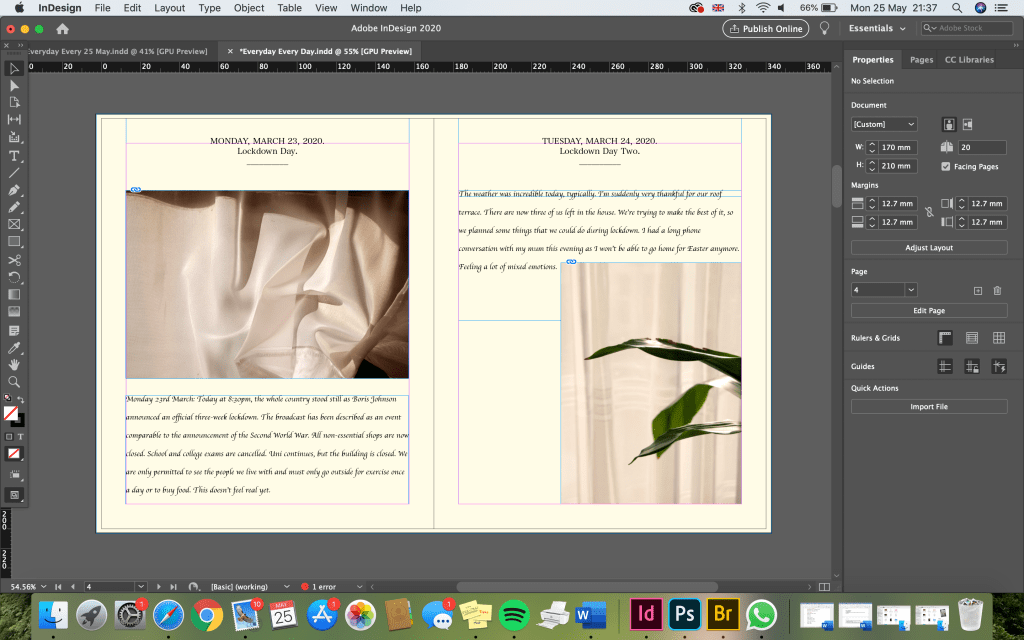The height and width of the screenshot is (640, 1024).
Task: Pick the Scissors tool
Action: [14, 260]
